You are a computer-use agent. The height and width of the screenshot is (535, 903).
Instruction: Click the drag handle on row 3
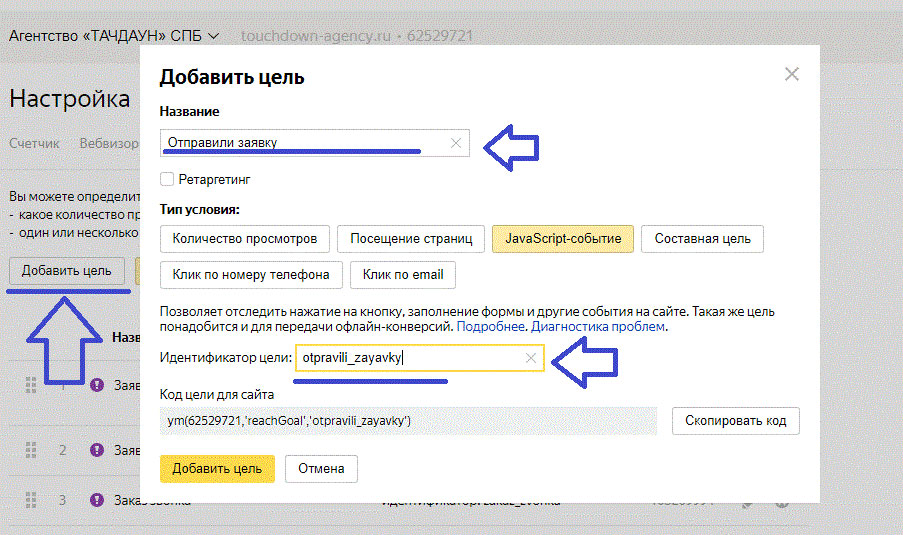coord(30,500)
